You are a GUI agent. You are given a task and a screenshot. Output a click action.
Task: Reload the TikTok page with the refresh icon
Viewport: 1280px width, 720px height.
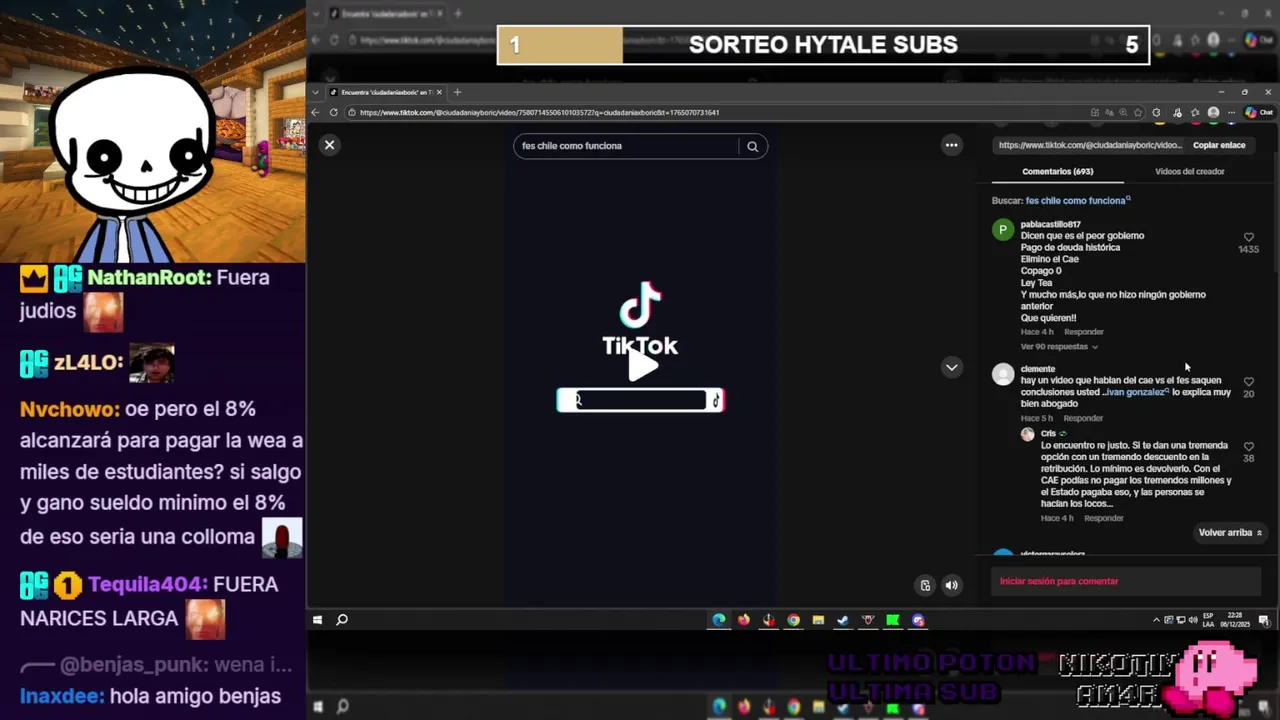(x=333, y=112)
